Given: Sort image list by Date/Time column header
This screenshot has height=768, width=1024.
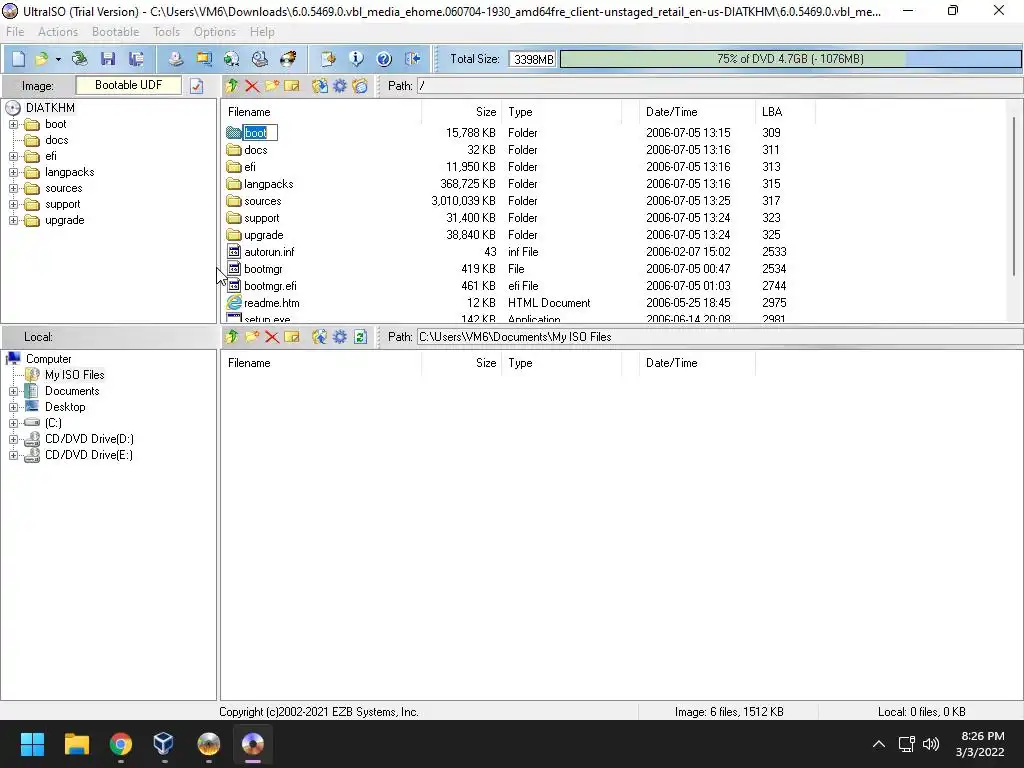Looking at the screenshot, I should [x=697, y=112].
